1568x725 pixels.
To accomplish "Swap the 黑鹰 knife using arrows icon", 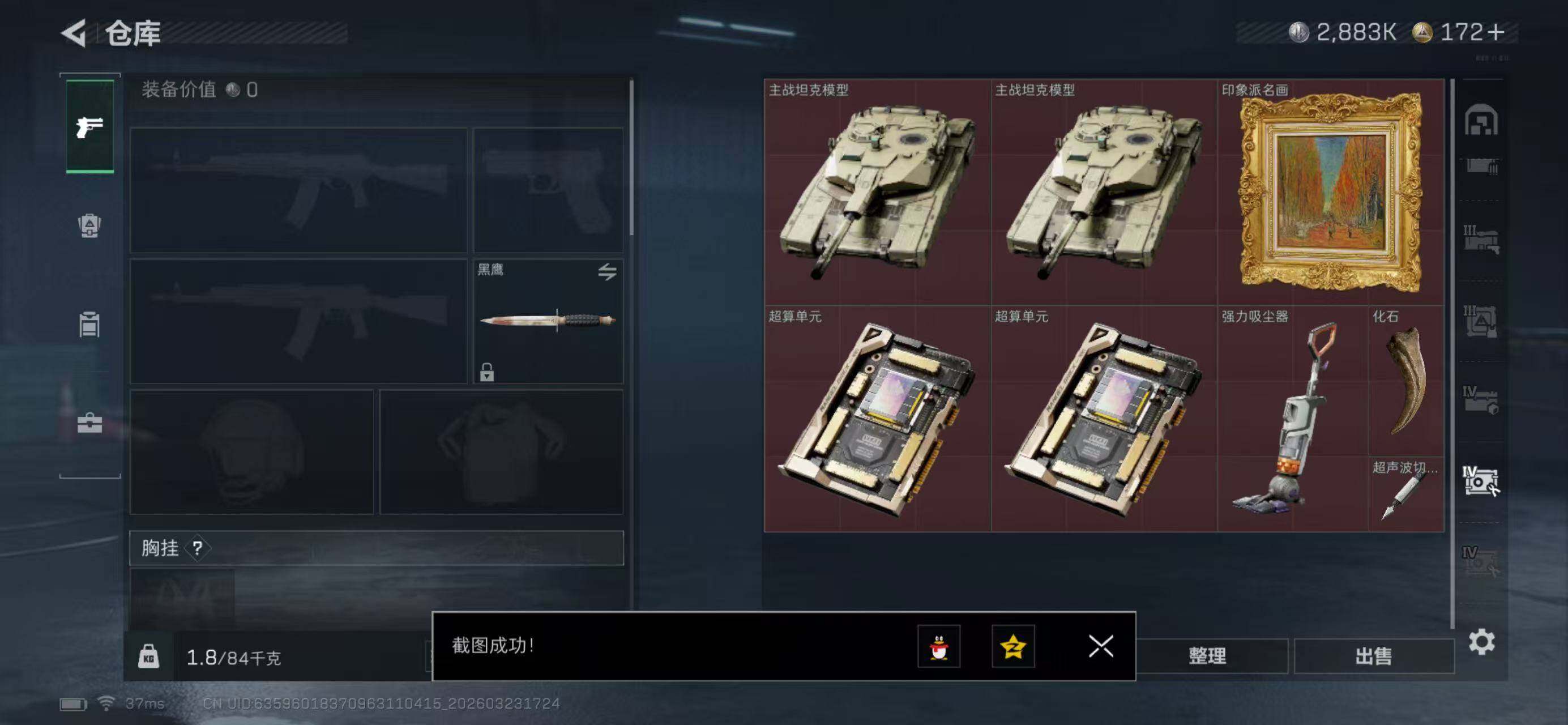I will pos(607,271).
